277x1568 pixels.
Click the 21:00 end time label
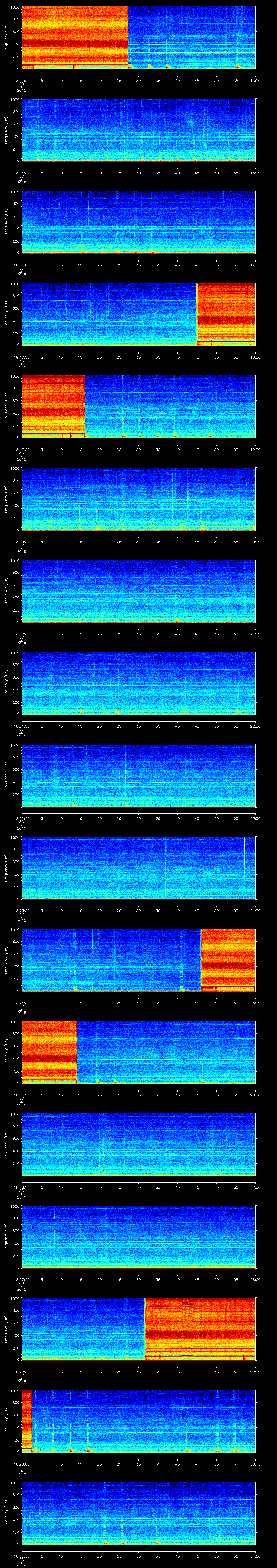click(255, 634)
